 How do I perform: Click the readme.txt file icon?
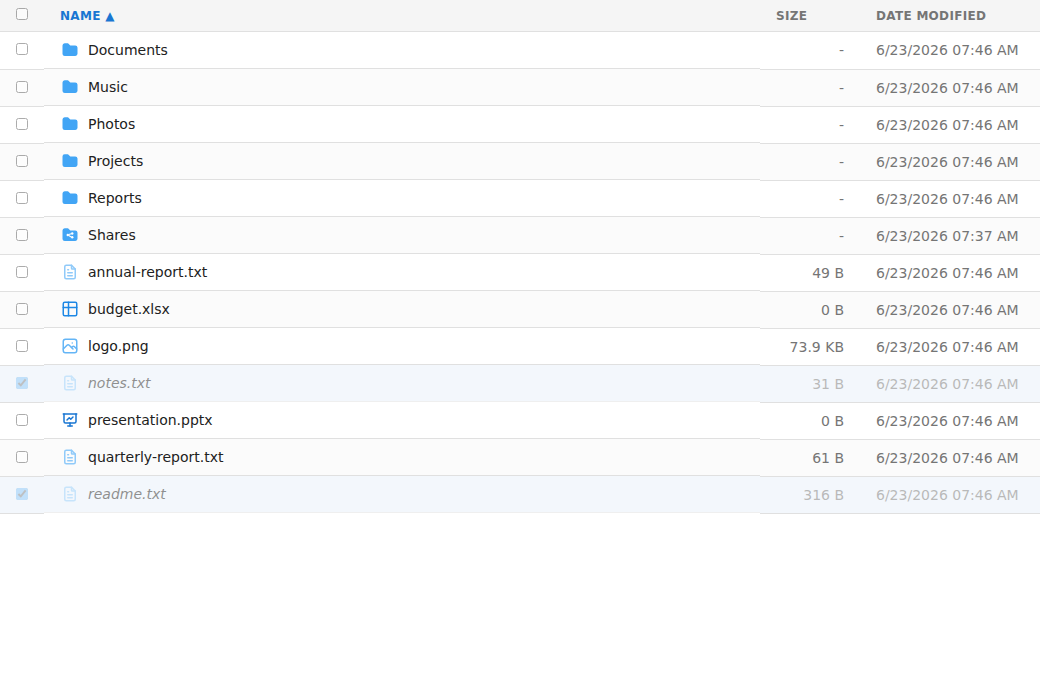coord(70,494)
